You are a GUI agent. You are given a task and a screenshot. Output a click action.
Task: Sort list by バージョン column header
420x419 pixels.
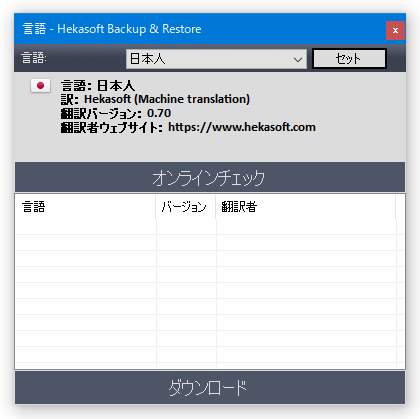click(x=186, y=207)
